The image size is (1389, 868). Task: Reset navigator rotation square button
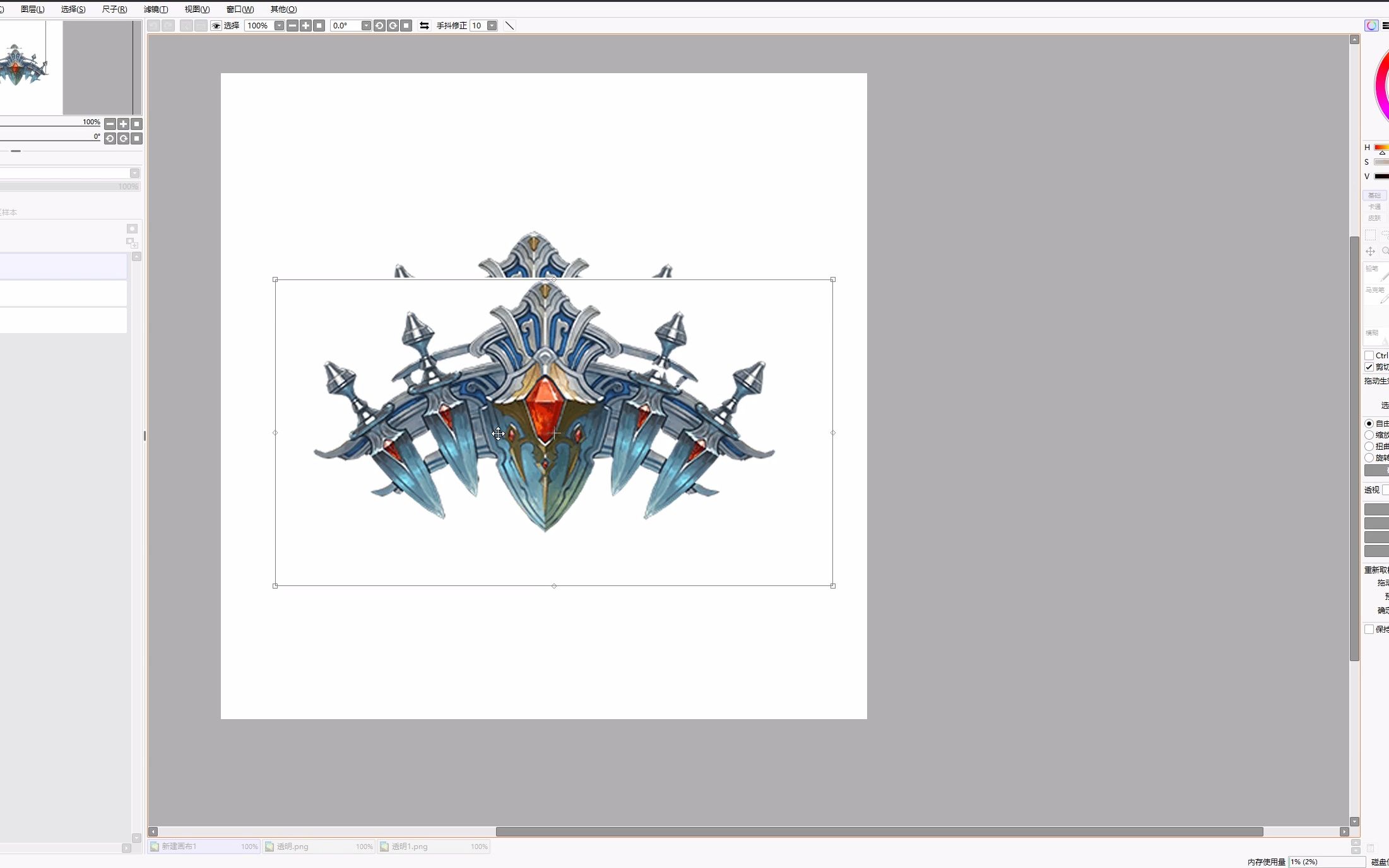pyautogui.click(x=137, y=139)
